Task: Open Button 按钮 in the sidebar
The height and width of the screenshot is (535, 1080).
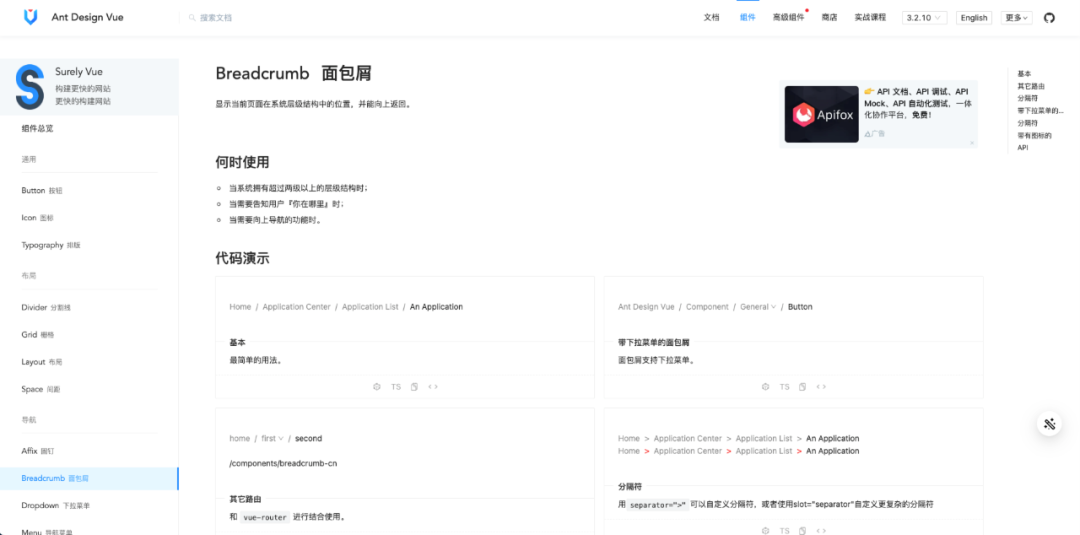Action: pyautogui.click(x=89, y=190)
